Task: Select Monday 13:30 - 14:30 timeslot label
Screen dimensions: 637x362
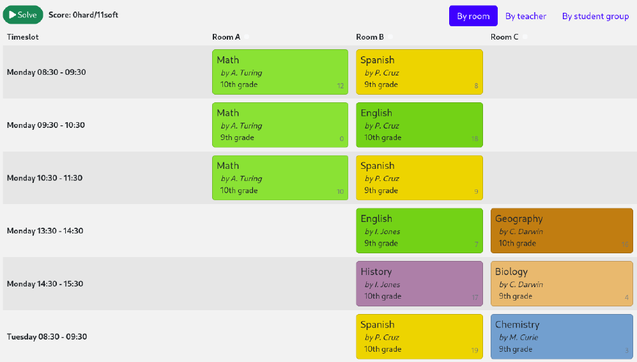Action: pos(45,230)
